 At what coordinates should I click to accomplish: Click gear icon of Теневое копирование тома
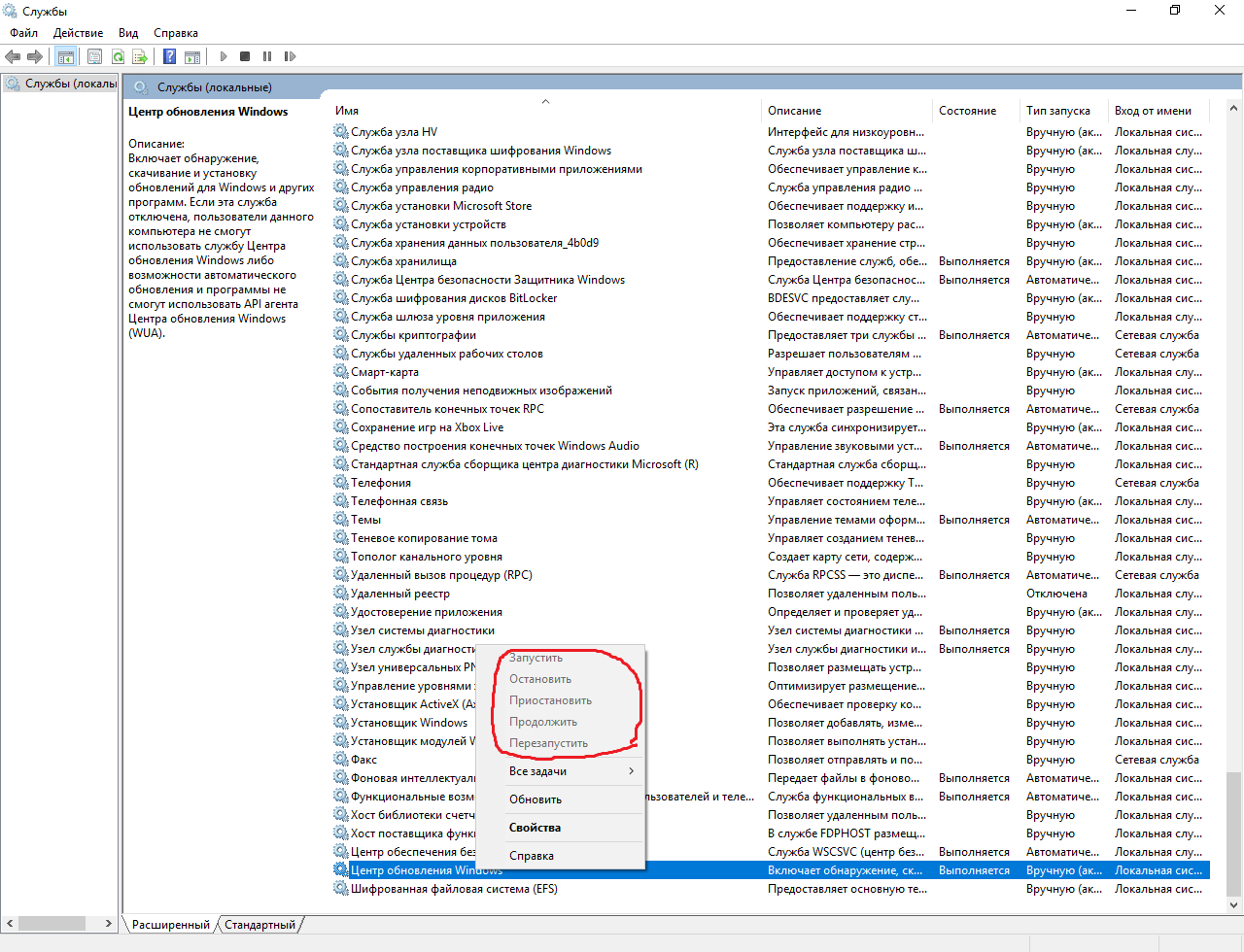coord(341,537)
